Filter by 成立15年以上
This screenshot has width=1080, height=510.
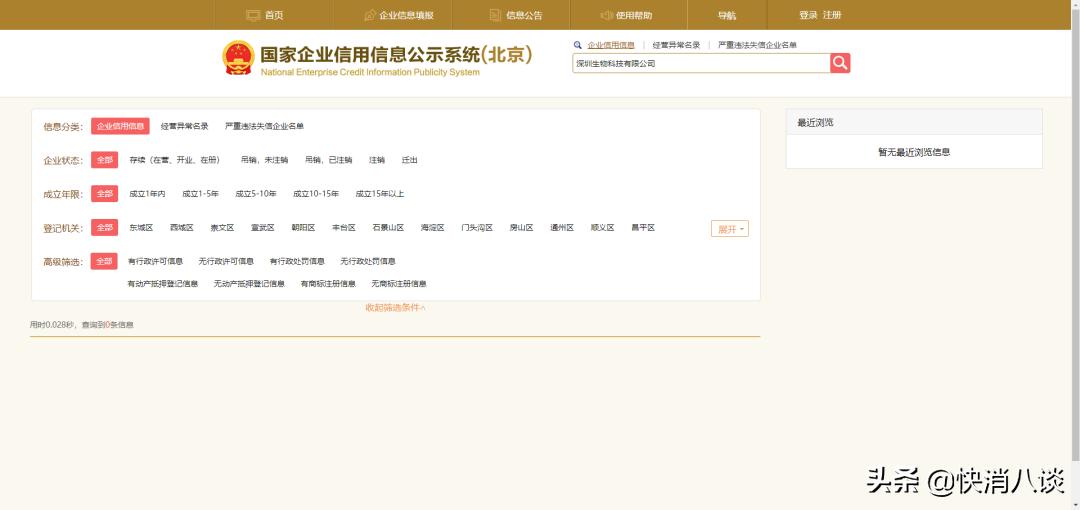click(x=380, y=194)
